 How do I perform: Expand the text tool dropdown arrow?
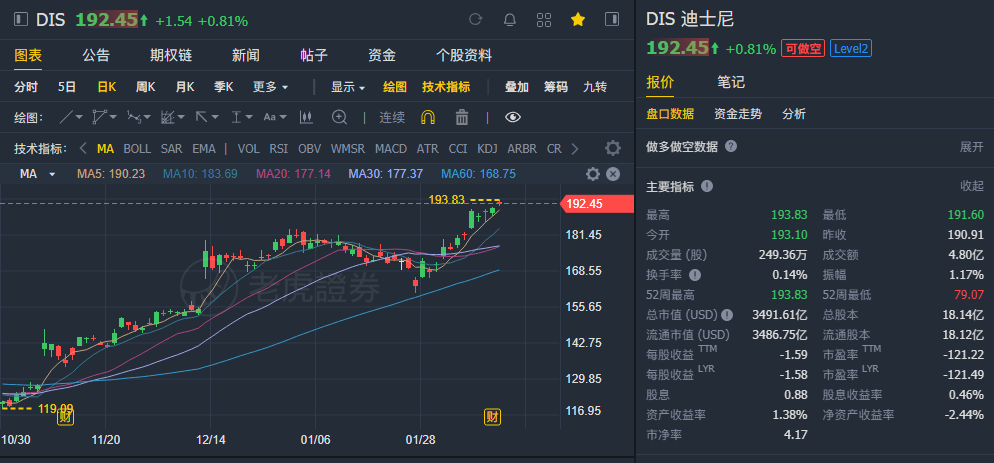point(283,117)
